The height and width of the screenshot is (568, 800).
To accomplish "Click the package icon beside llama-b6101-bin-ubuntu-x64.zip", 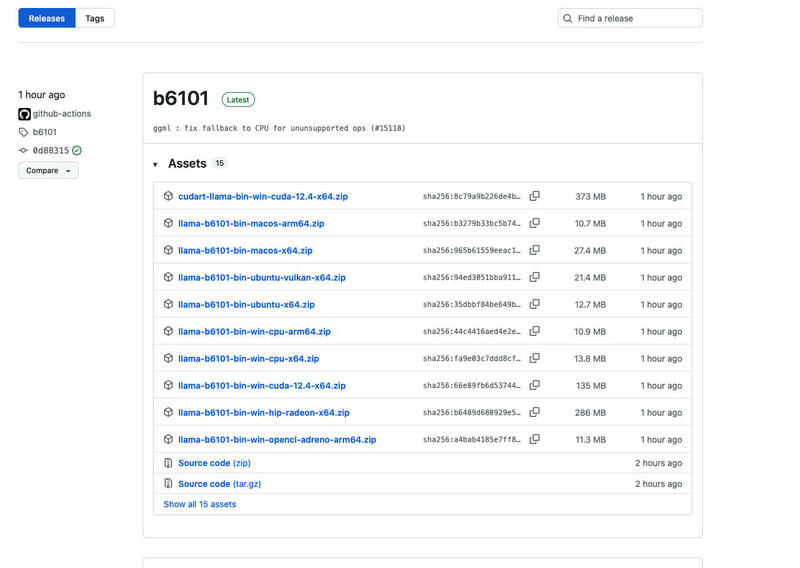I will coord(169,305).
